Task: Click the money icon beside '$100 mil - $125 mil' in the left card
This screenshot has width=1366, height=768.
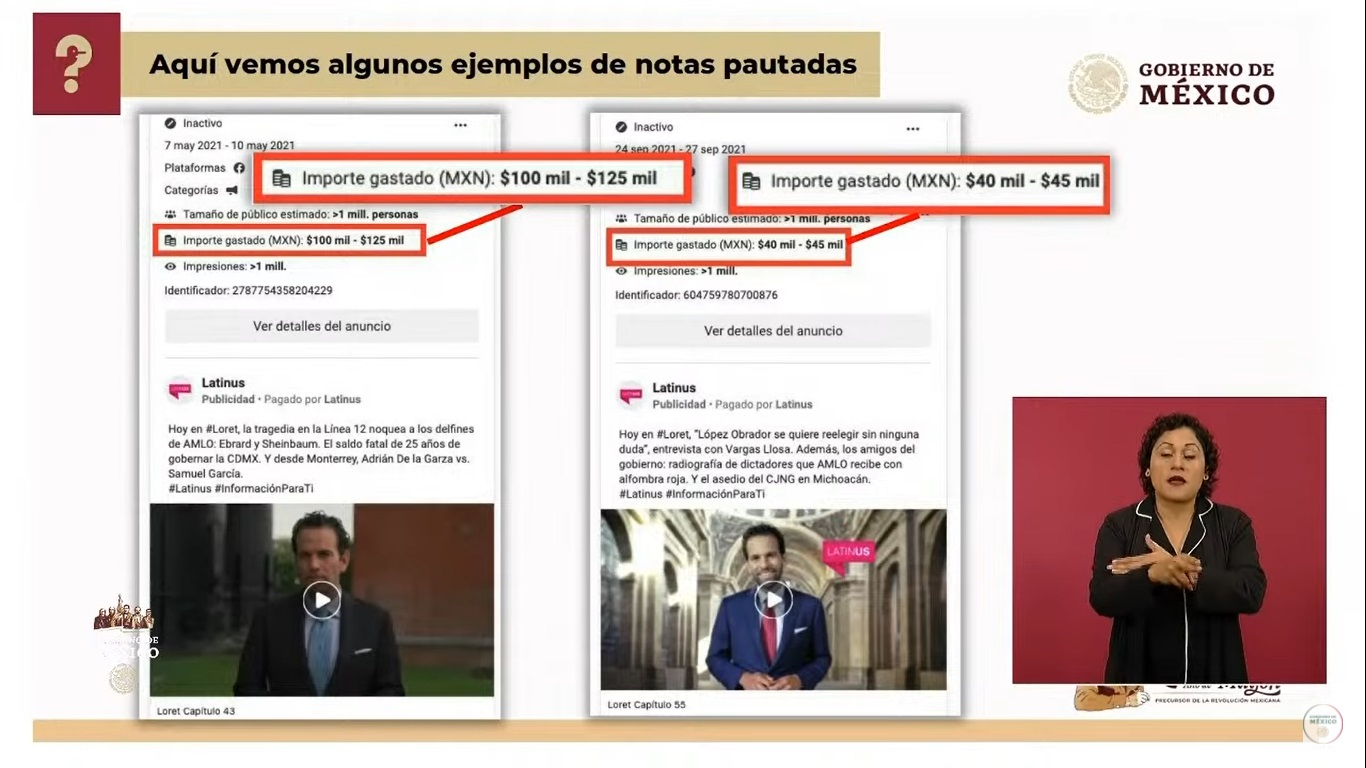Action: click(171, 241)
